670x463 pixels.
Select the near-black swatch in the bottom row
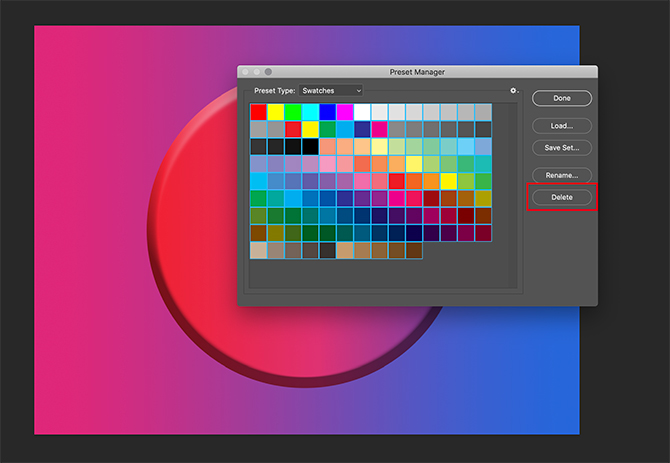tap(328, 250)
